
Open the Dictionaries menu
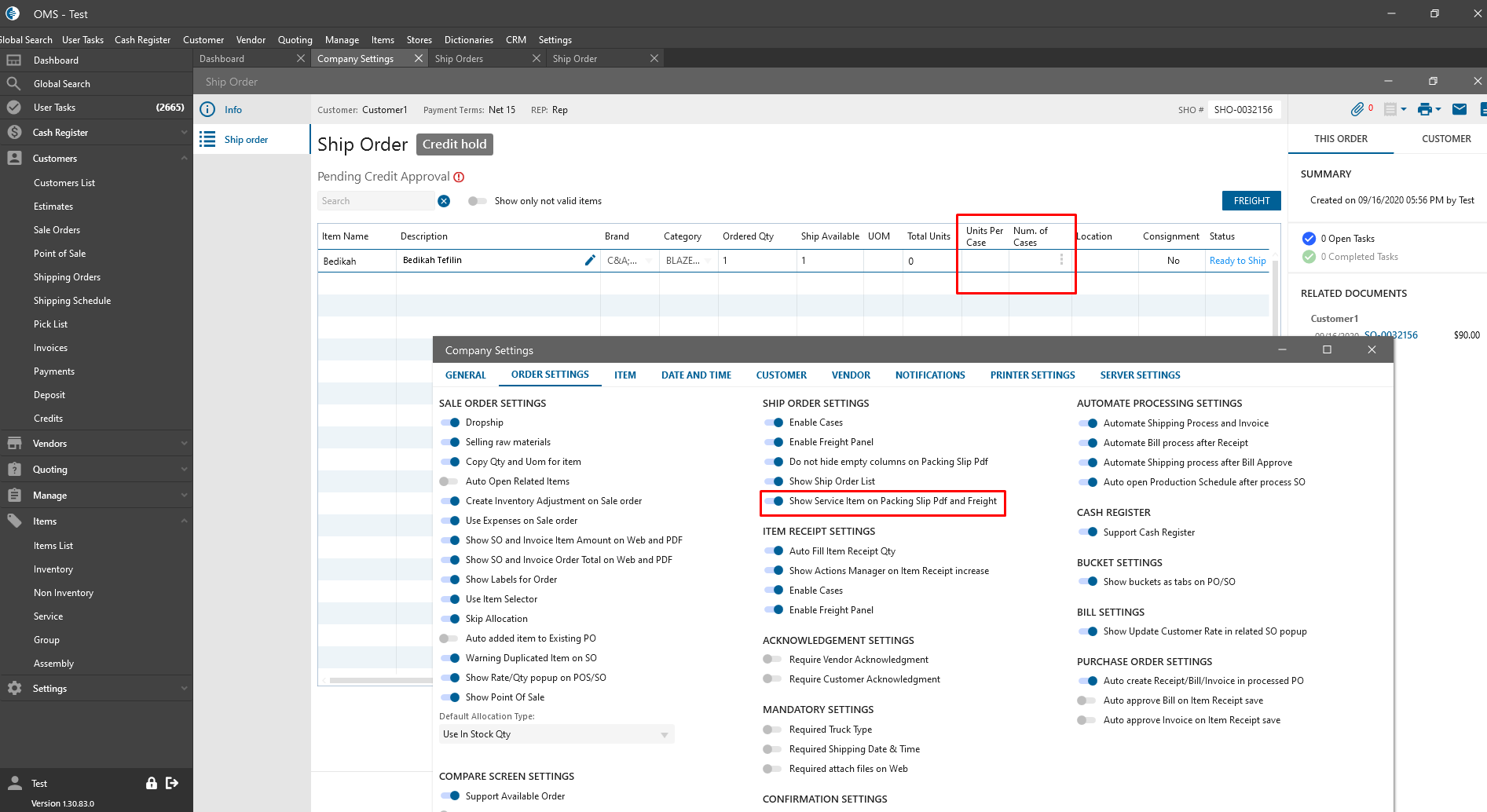coord(468,40)
